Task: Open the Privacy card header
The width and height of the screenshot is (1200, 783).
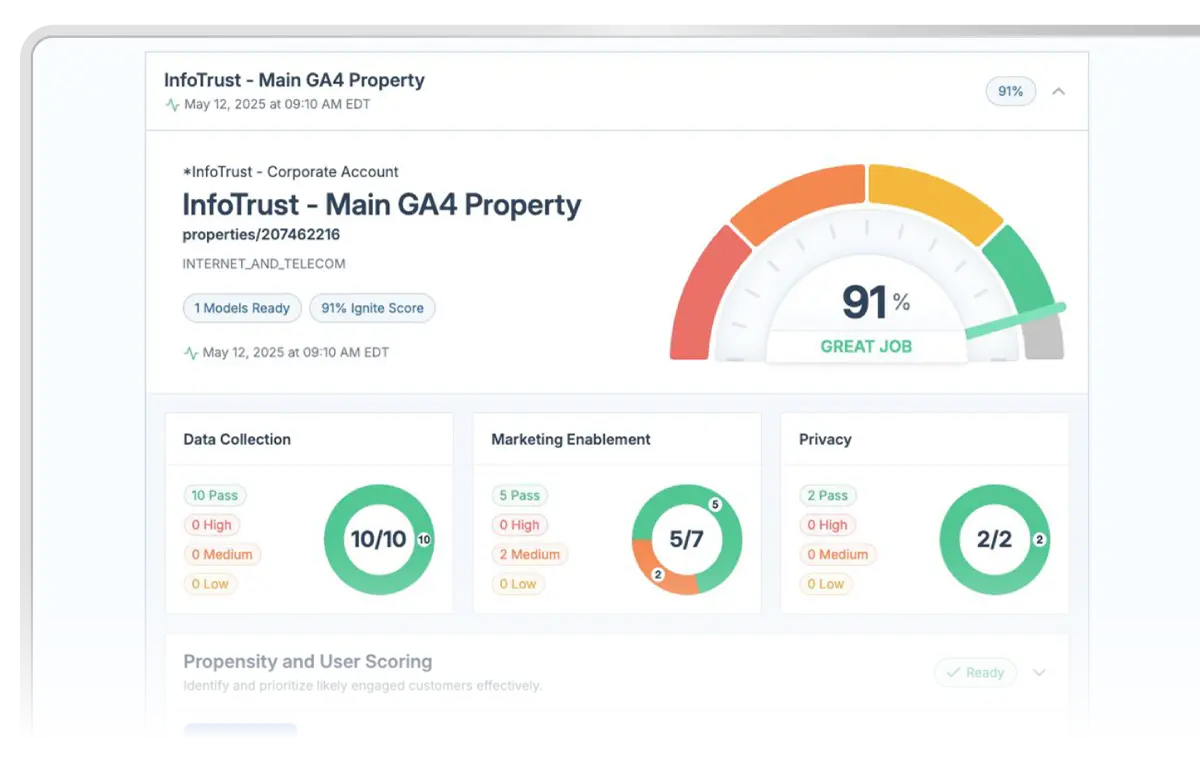Action: [825, 439]
